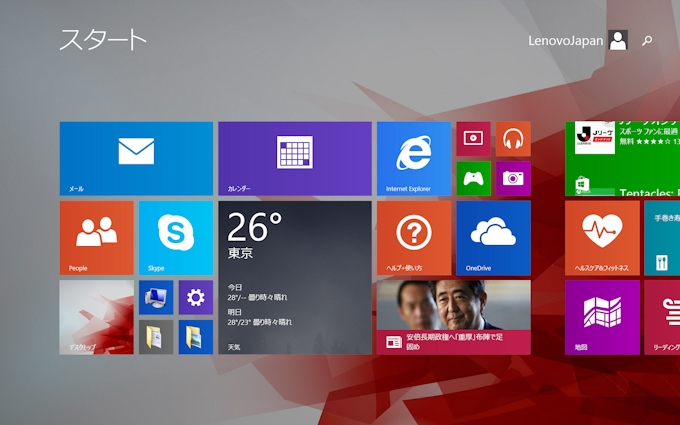Launch the Camera tile
Image resolution: width=680 pixels, height=425 pixels.
(513, 178)
